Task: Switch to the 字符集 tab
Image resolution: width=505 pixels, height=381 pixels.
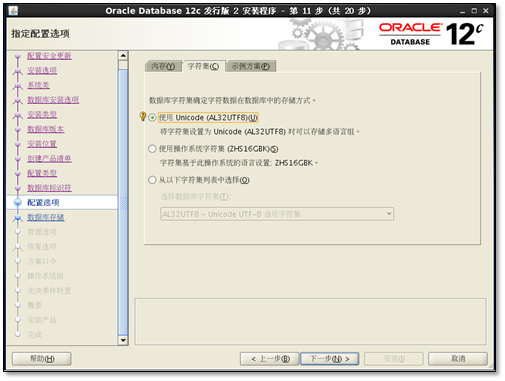Action: [203, 66]
